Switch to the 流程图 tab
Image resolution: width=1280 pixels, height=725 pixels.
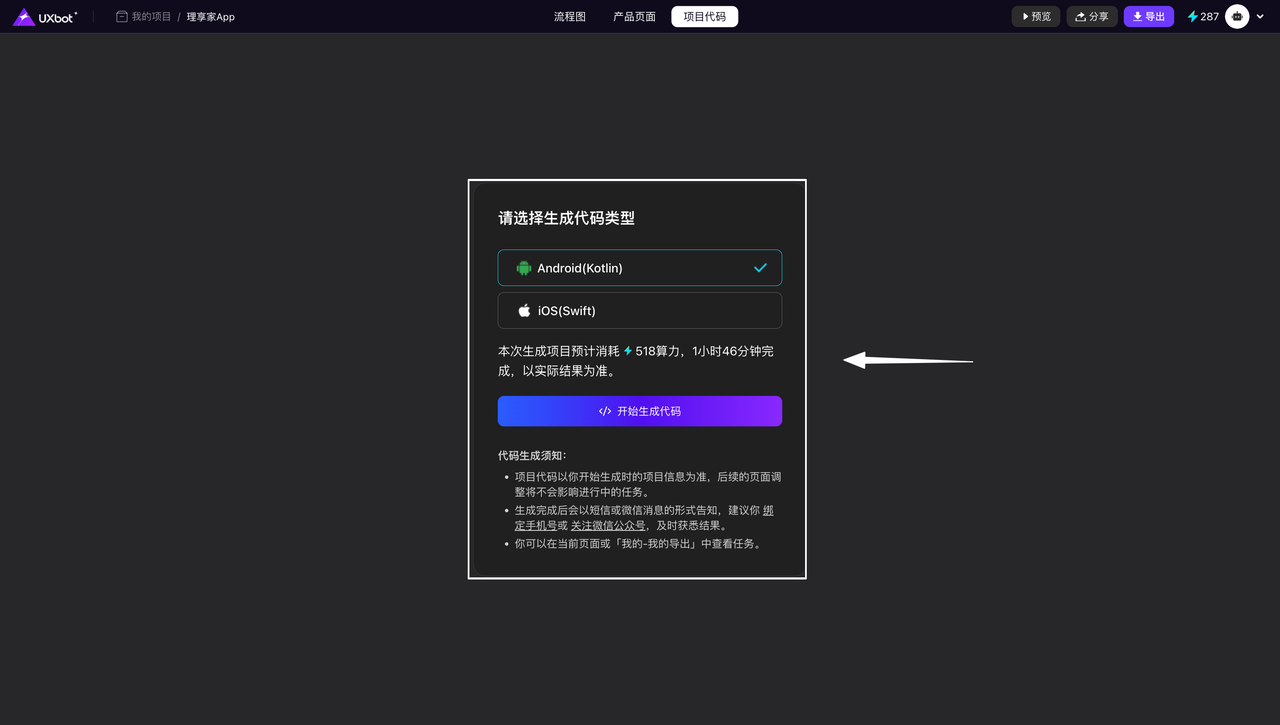(570, 17)
